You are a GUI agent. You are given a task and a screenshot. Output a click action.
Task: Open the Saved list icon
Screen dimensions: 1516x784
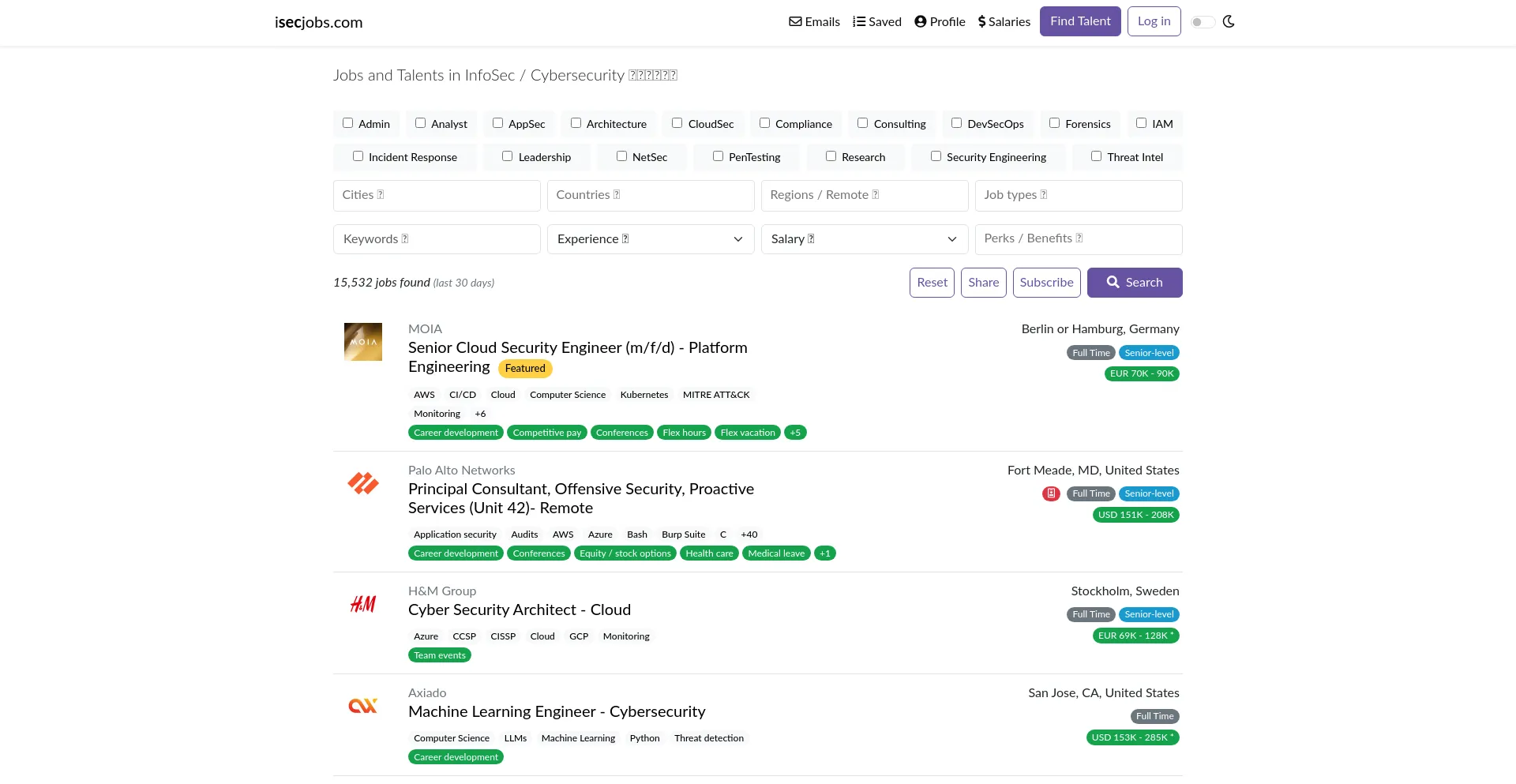pos(859,21)
